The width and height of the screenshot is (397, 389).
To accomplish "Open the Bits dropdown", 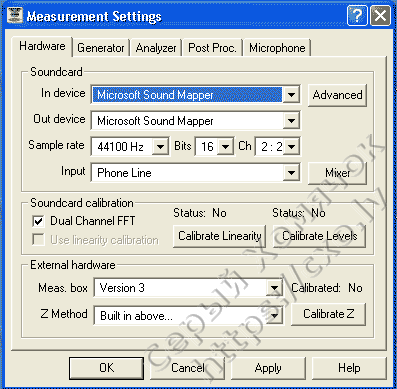I will point(226,147).
